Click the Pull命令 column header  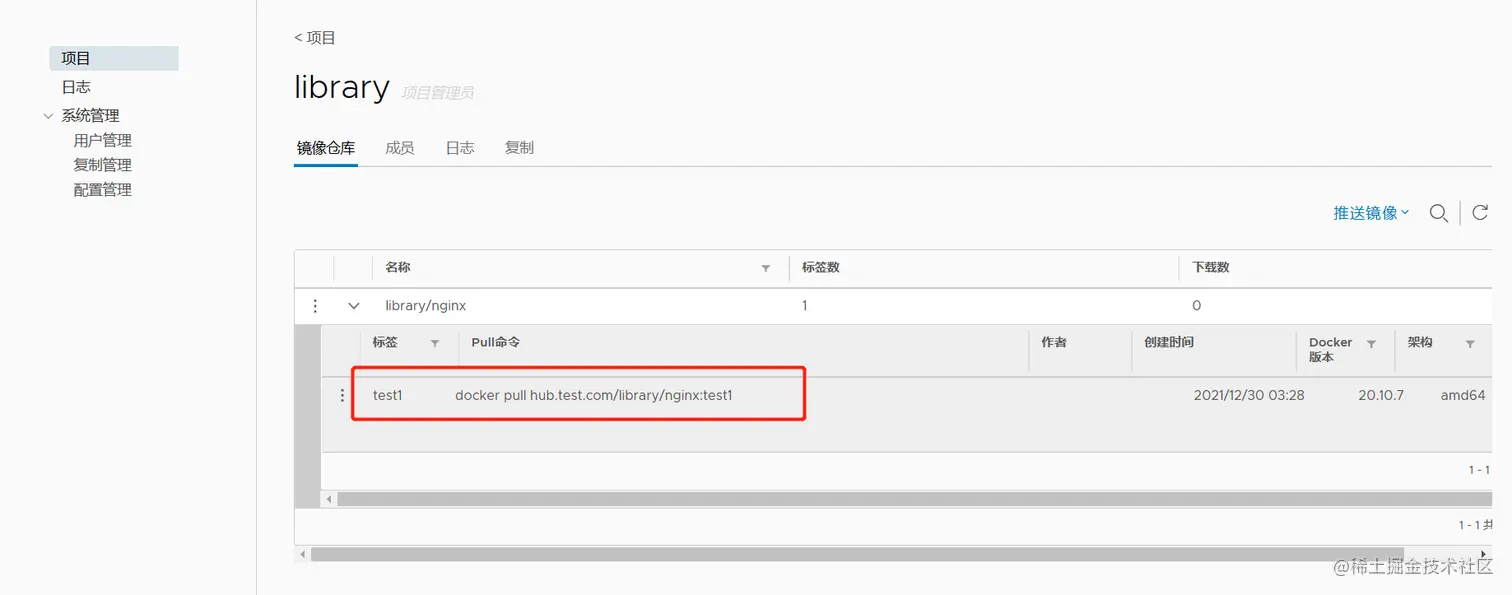click(x=496, y=342)
